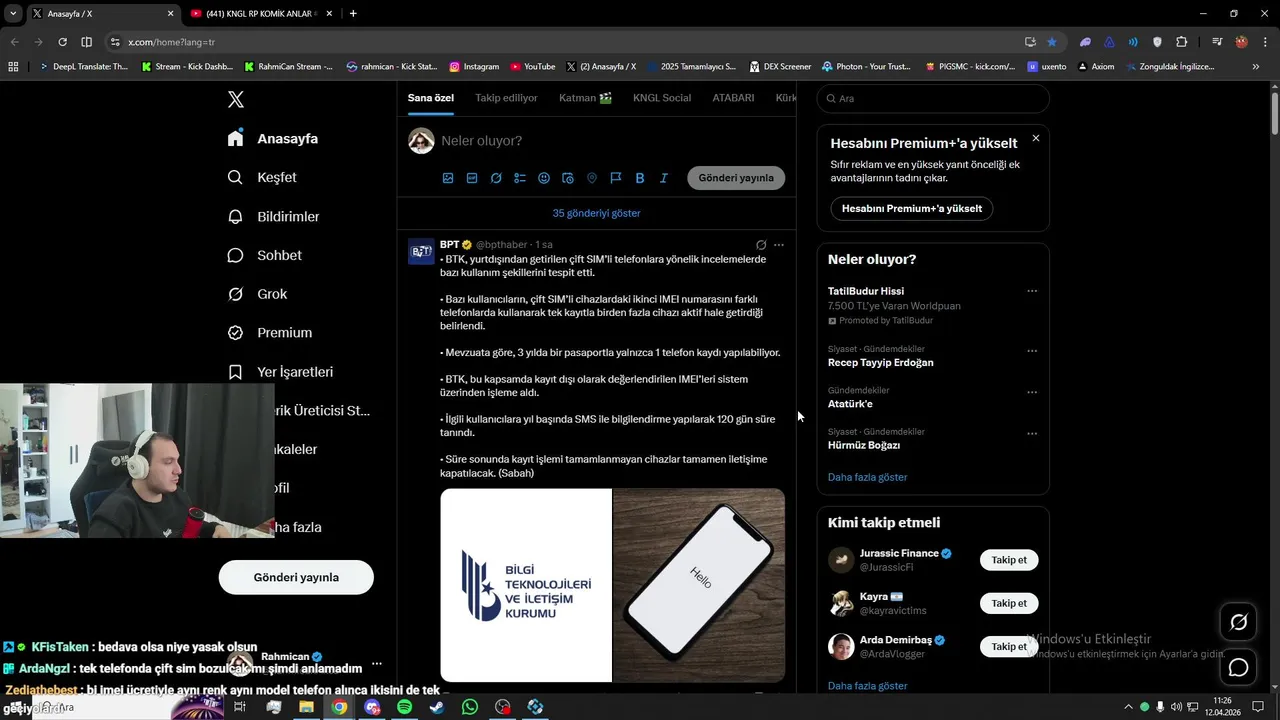Open Keşfet explore page
This screenshot has height=720, width=1280.
tap(262, 177)
